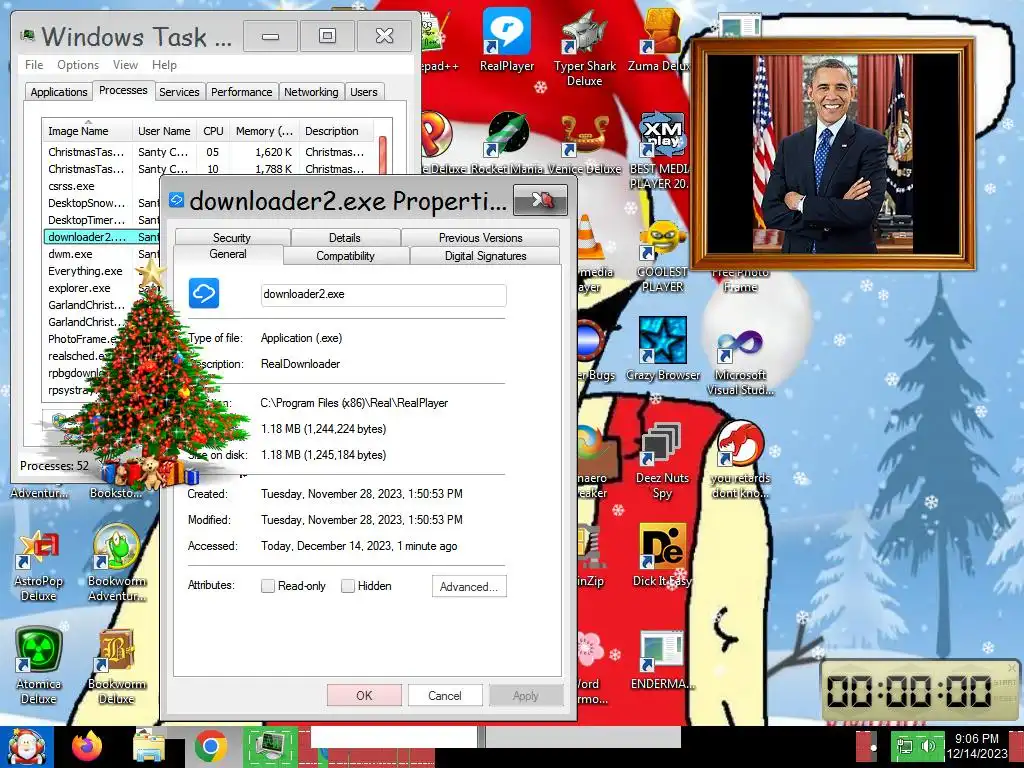Open the Advanced attributes button
This screenshot has width=1024, height=768.
[x=469, y=586]
